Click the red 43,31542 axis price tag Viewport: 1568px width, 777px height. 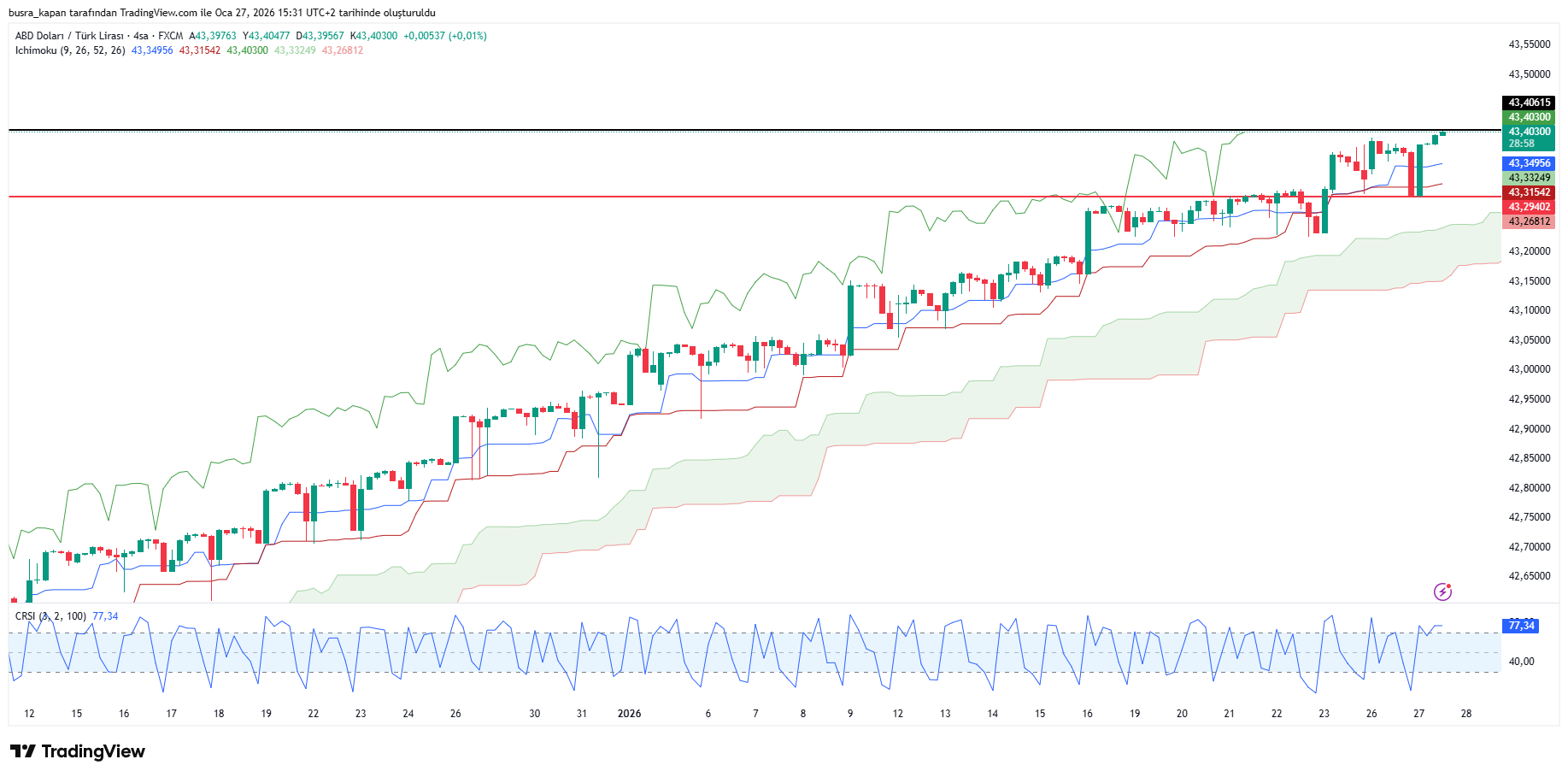pos(1529,192)
